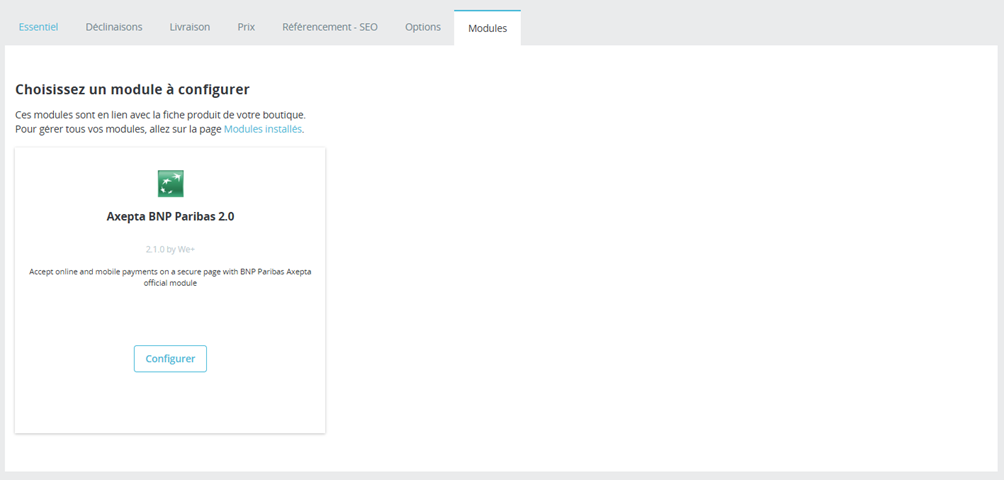Click the active Modules tab

pos(487,28)
